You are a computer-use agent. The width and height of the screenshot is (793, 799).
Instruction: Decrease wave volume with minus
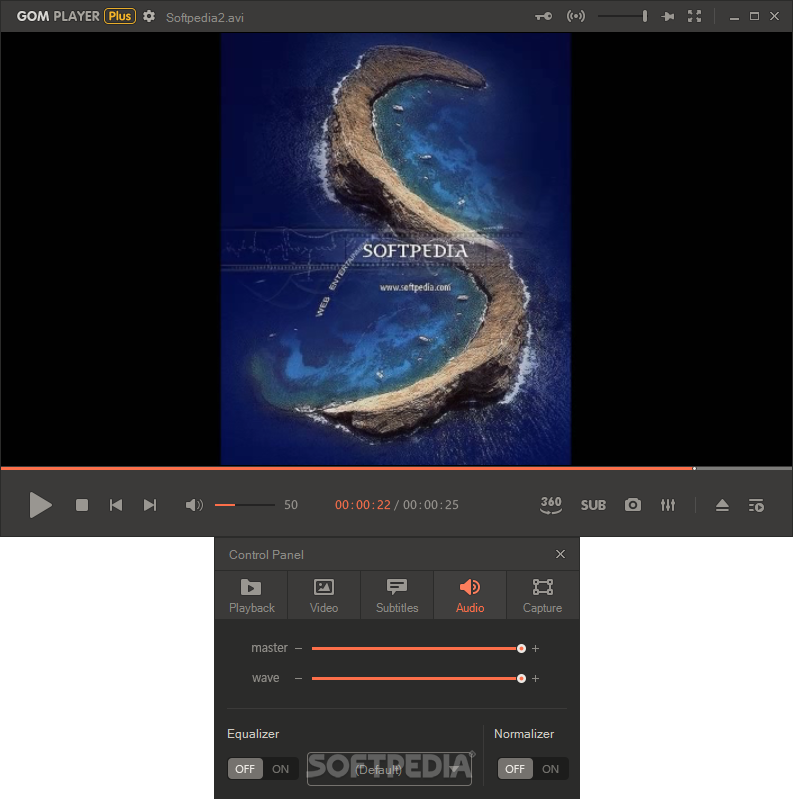click(299, 678)
